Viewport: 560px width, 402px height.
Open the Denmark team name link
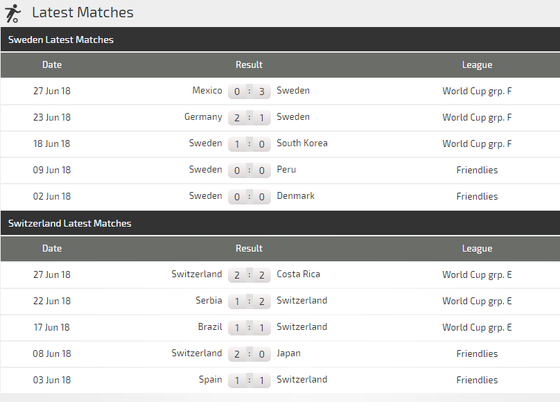pos(295,196)
